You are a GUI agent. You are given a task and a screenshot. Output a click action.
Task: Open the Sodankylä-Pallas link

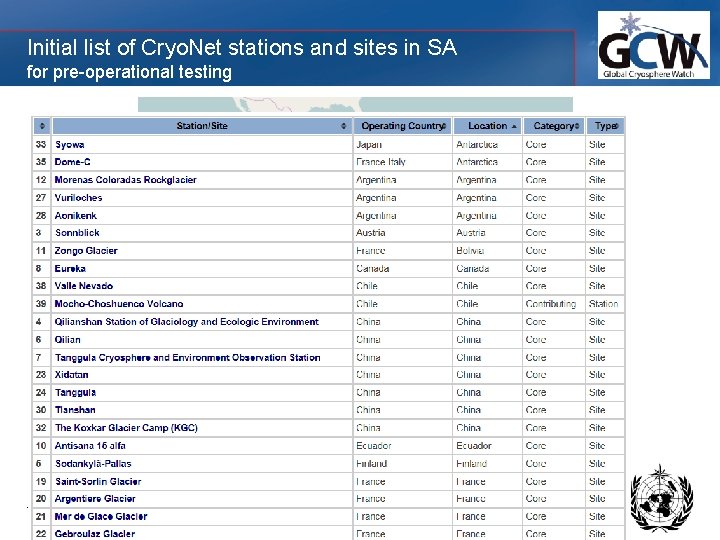pos(93,464)
